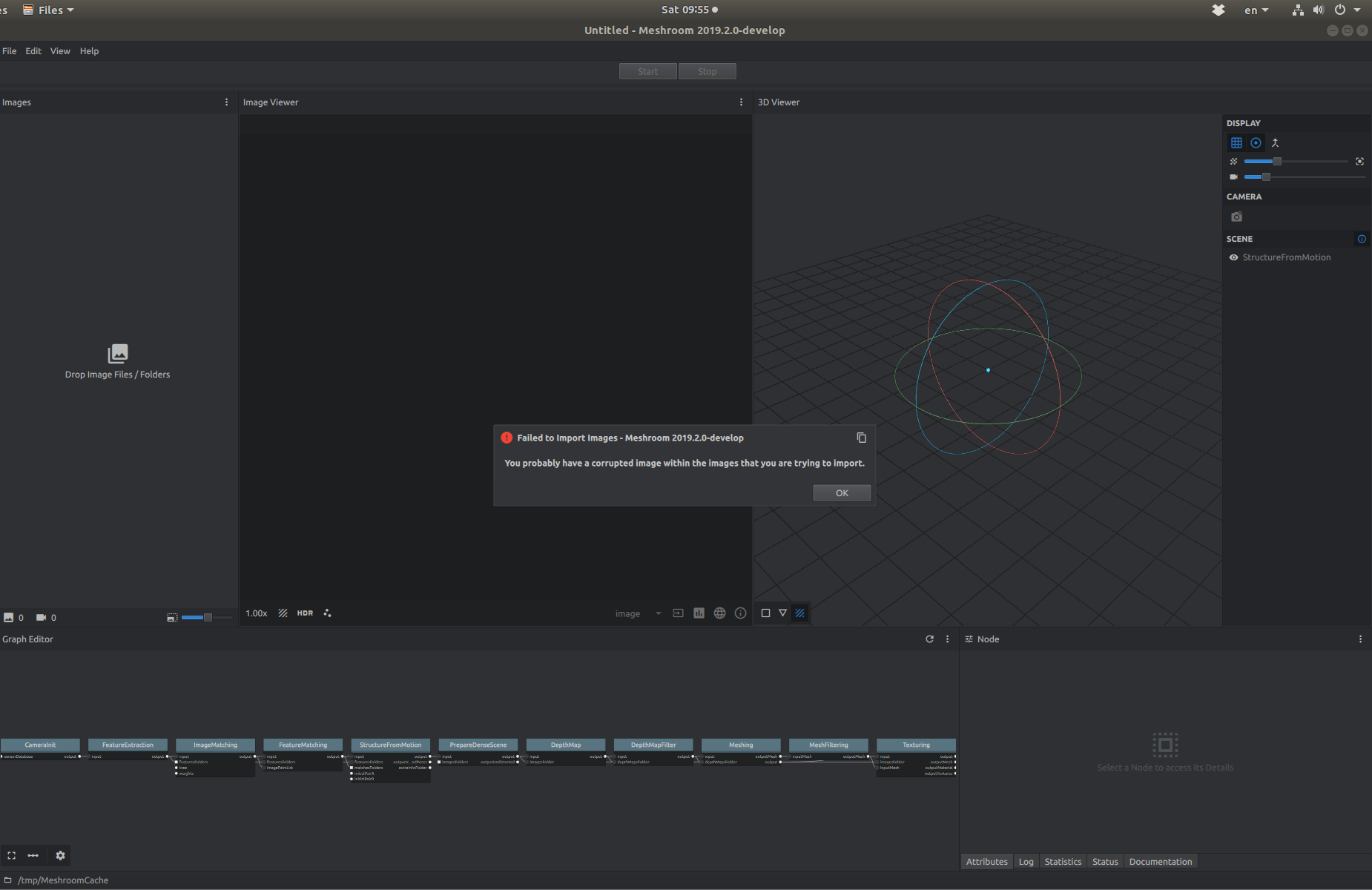The image size is (1372, 890).
Task: Toggle the features display scatter icon
Action: (327, 613)
